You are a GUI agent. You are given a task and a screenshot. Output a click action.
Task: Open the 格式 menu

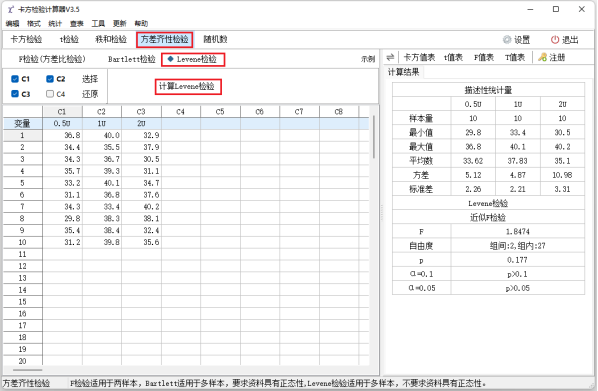(34, 24)
